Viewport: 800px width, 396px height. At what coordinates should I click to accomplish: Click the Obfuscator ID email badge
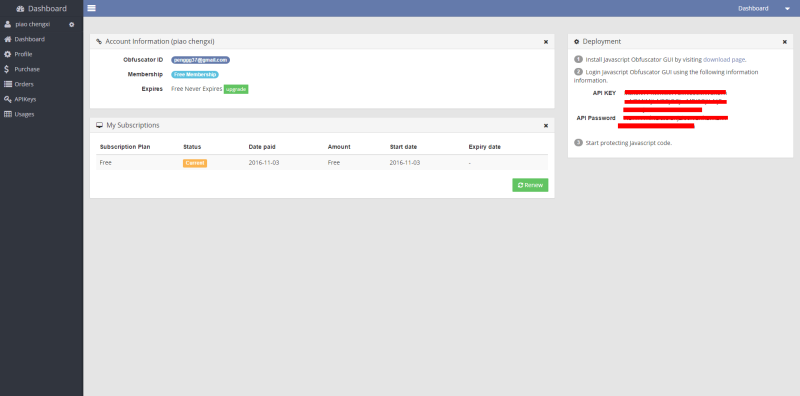click(201, 60)
